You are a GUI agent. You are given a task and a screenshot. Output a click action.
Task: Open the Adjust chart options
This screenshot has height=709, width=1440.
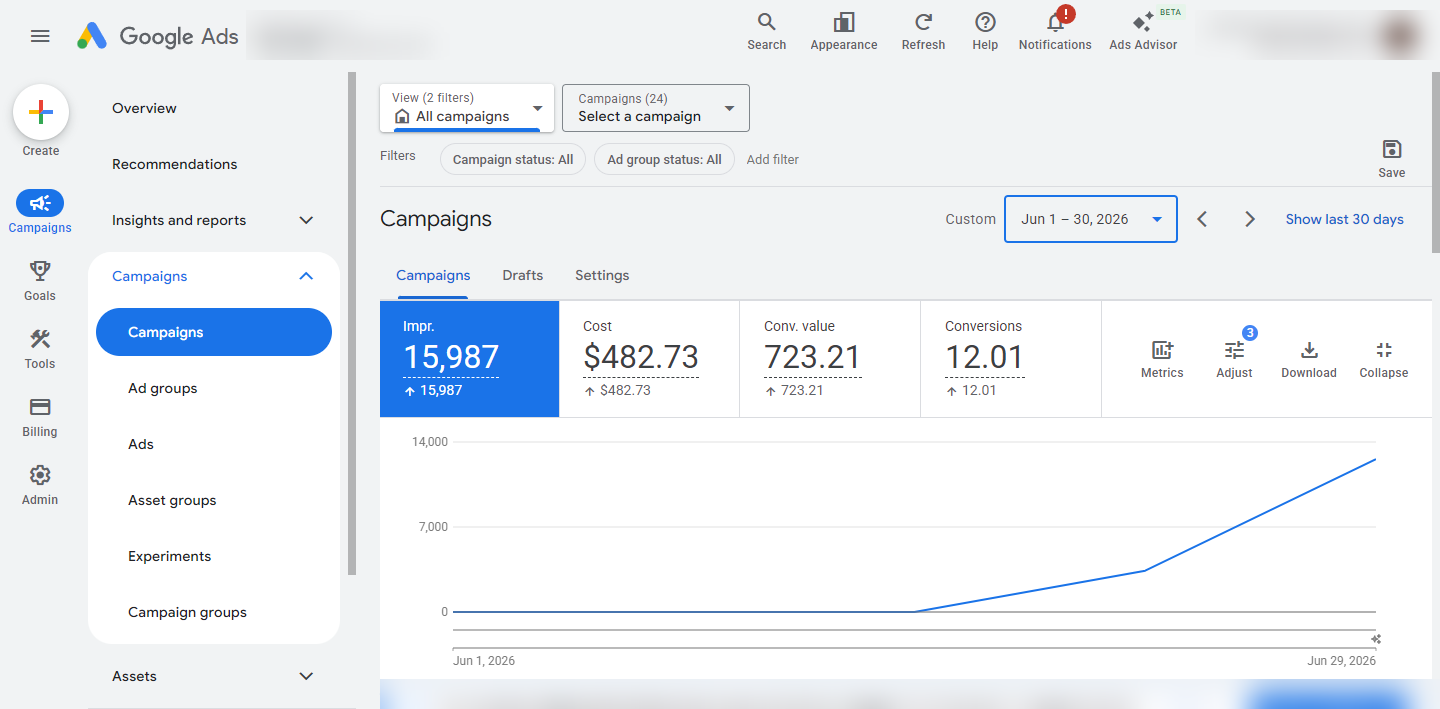[x=1234, y=360]
